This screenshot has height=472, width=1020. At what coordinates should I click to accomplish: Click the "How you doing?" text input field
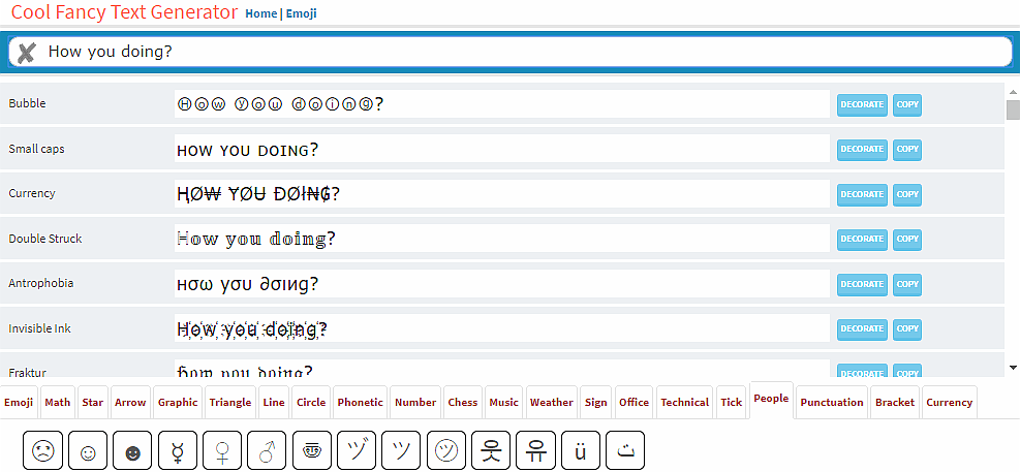pyautogui.click(x=520, y=52)
